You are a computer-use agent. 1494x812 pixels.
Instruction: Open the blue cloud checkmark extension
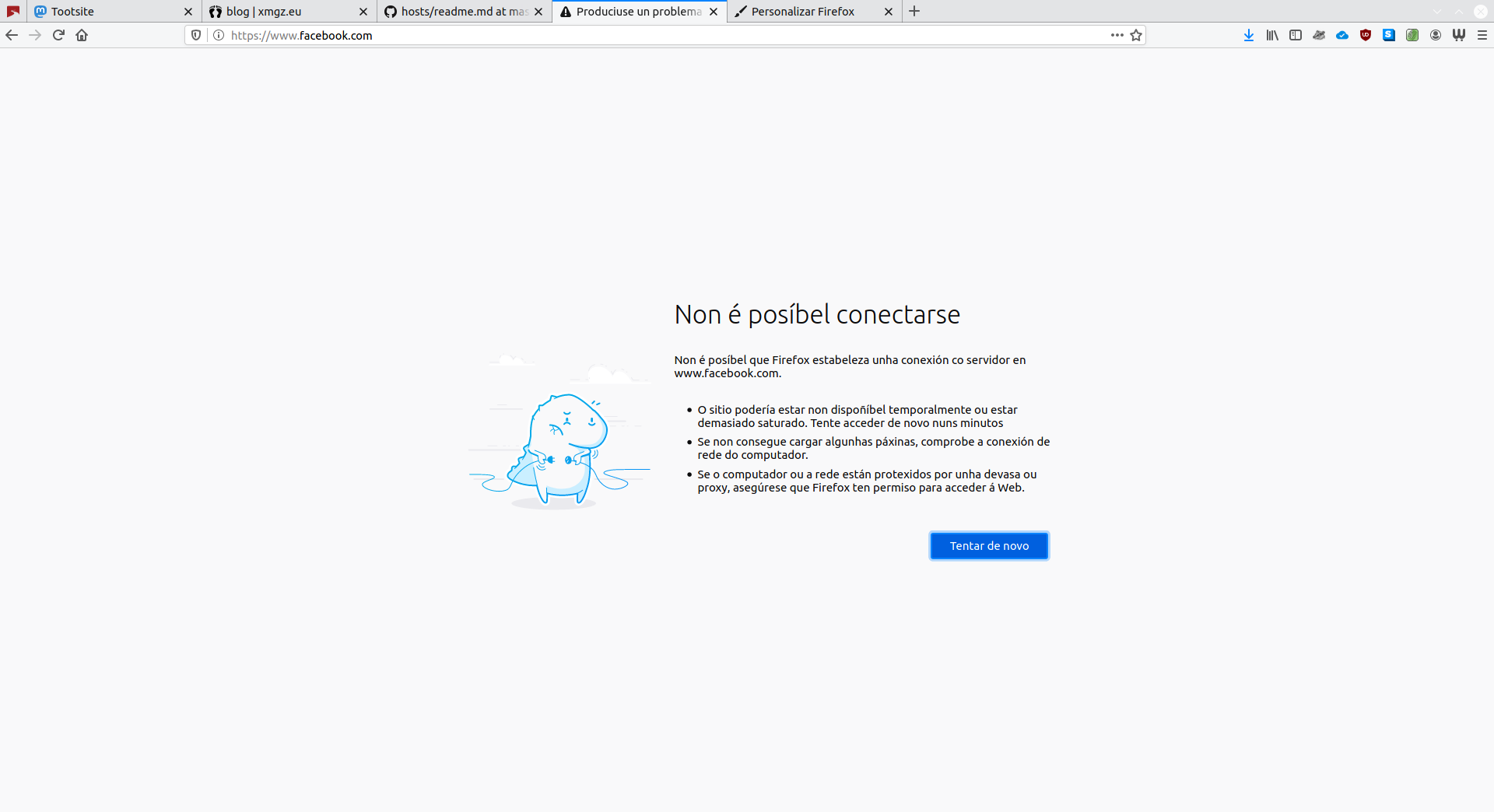pos(1342,35)
